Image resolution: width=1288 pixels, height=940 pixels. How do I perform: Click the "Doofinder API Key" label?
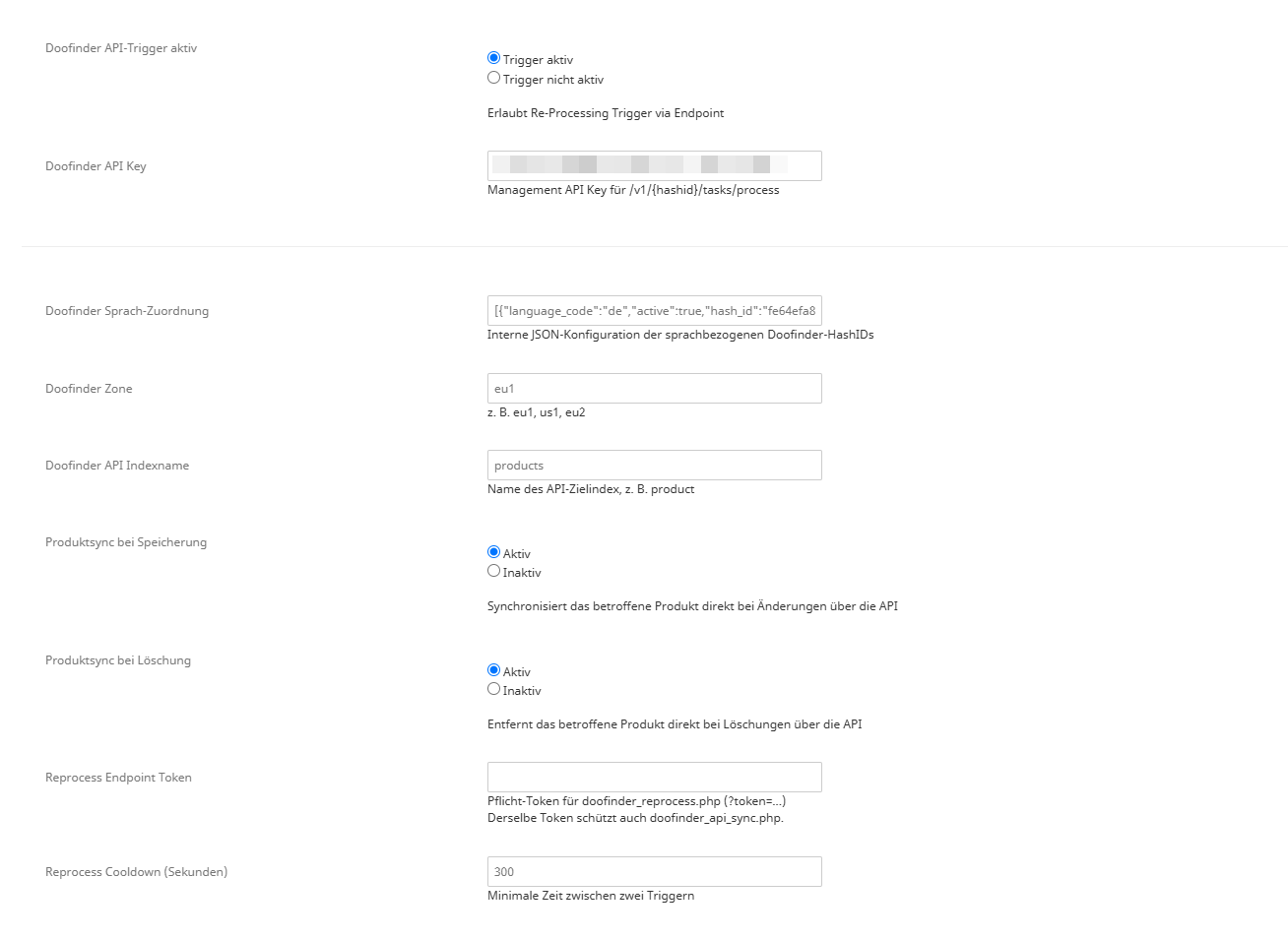(x=96, y=166)
